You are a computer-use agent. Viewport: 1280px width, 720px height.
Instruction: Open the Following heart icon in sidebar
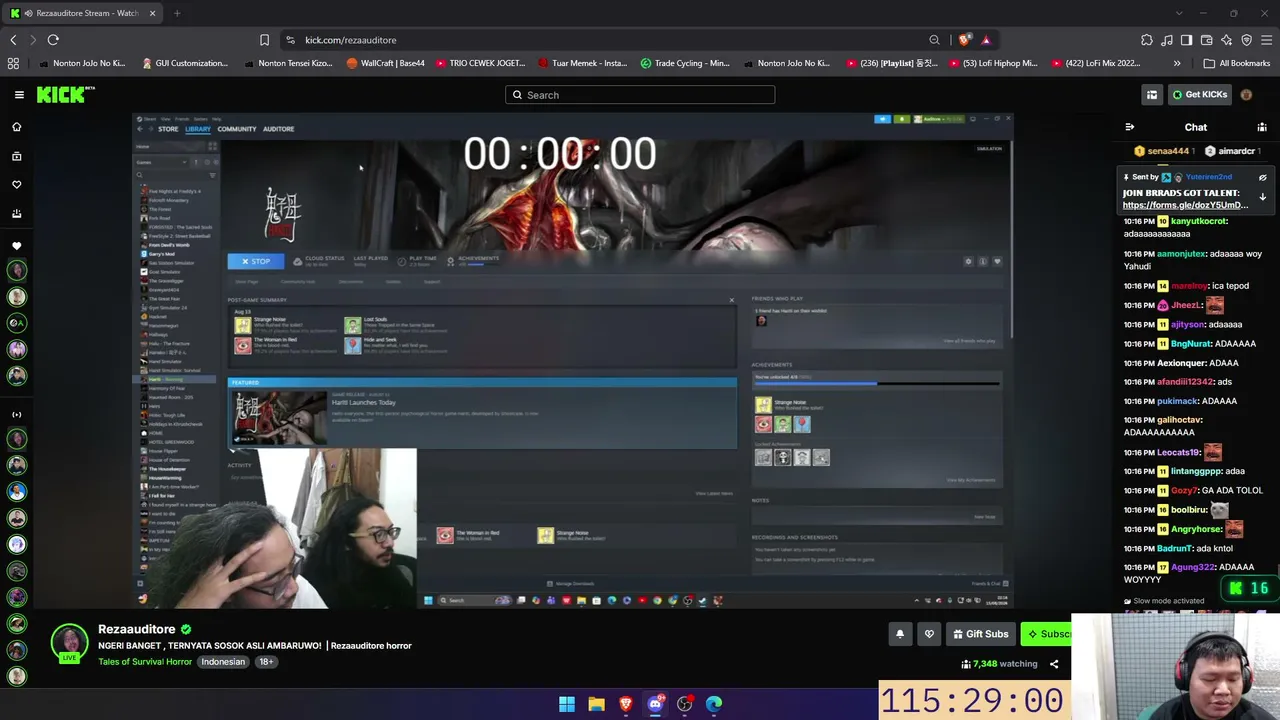coord(16,185)
